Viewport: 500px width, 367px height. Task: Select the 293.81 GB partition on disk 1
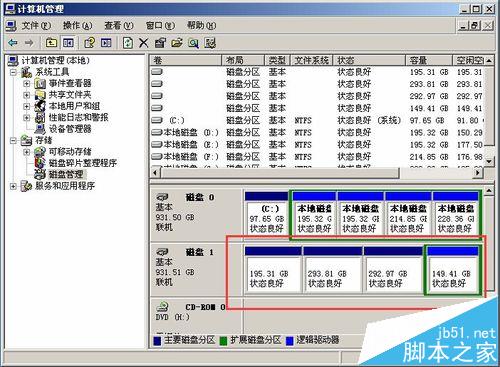(x=332, y=269)
